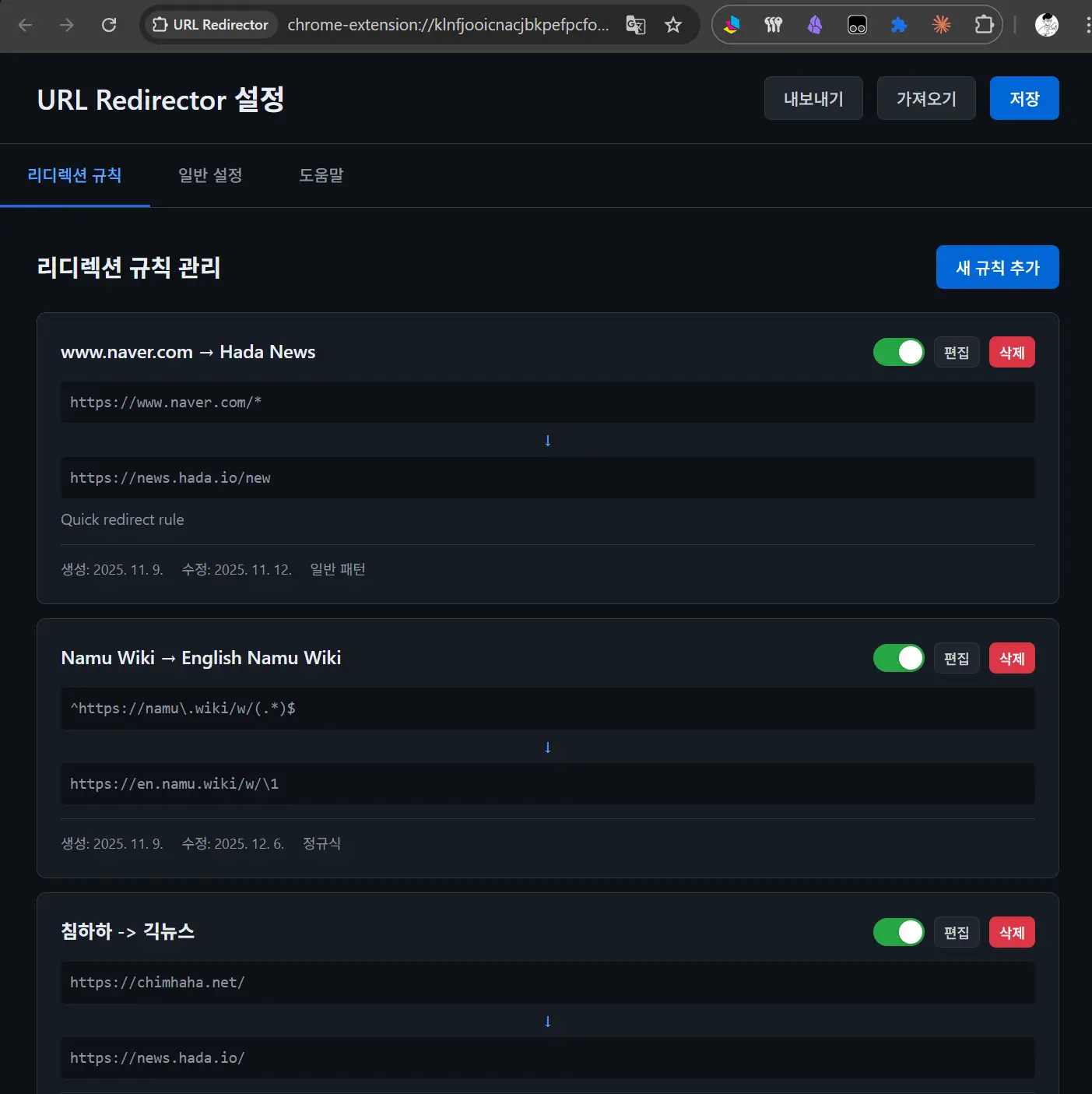Image resolution: width=1092 pixels, height=1094 pixels.
Task: Disable the 침하하 to 긱뉴스 rule
Action: pos(898,932)
